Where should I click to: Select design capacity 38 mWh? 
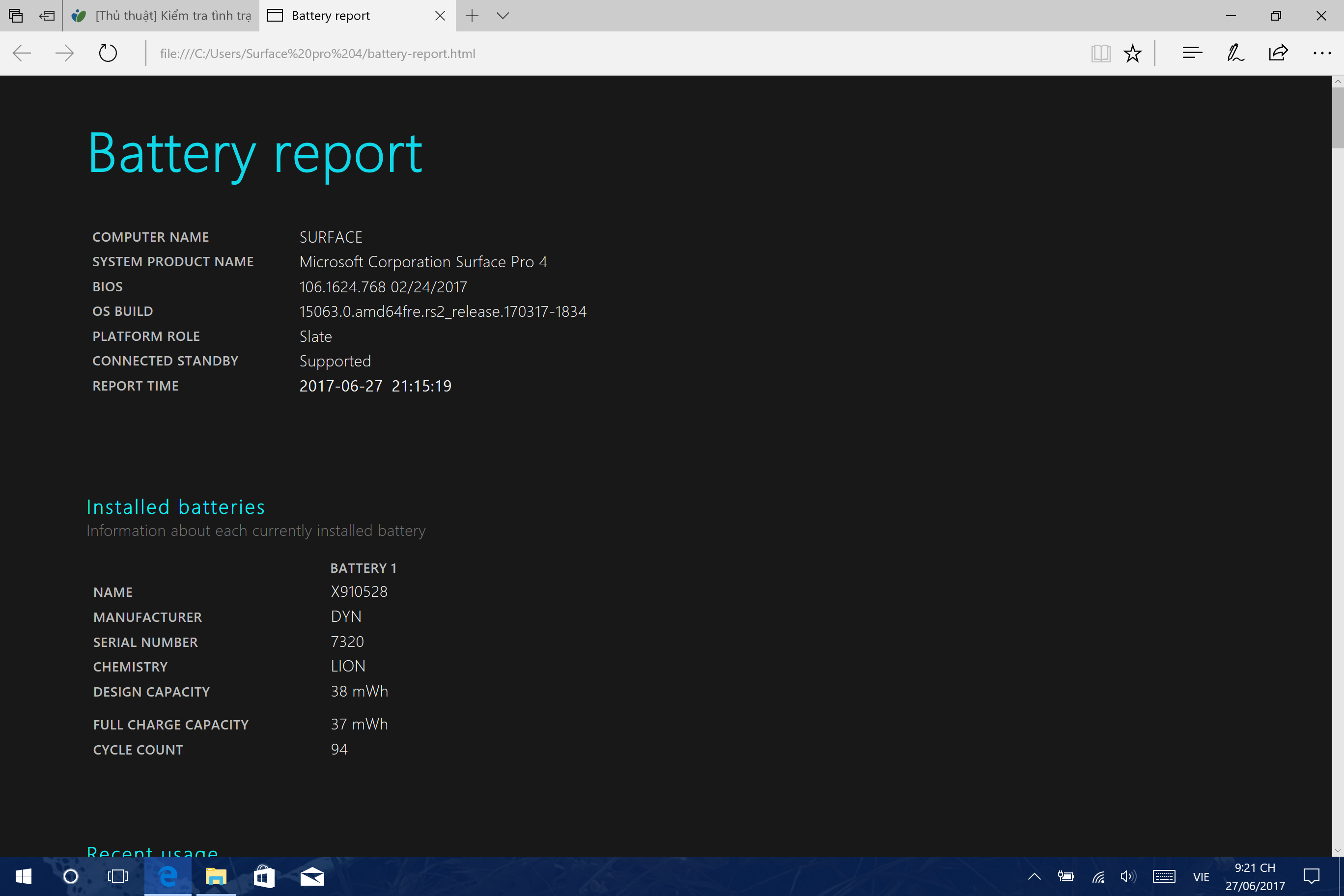[x=359, y=692]
